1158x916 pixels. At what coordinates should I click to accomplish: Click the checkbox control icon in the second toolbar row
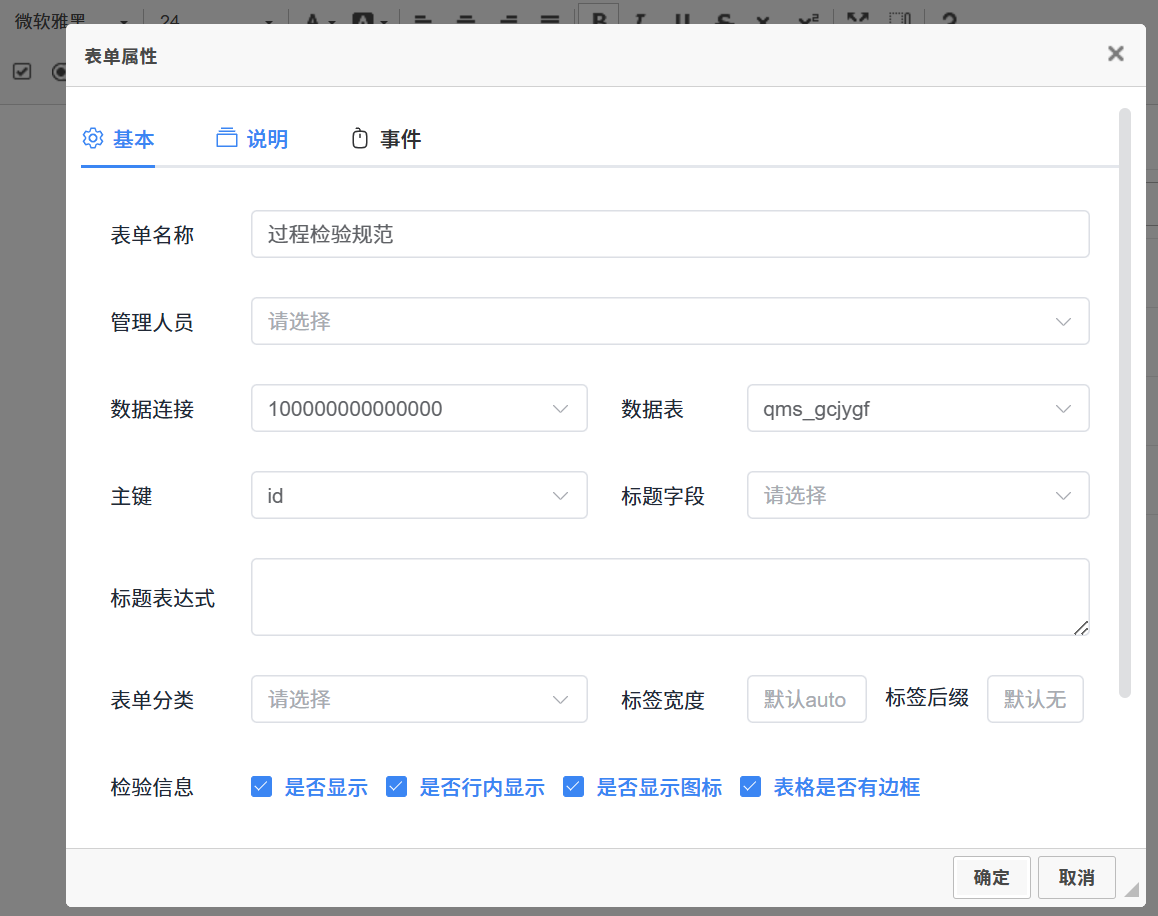[x=22, y=71]
